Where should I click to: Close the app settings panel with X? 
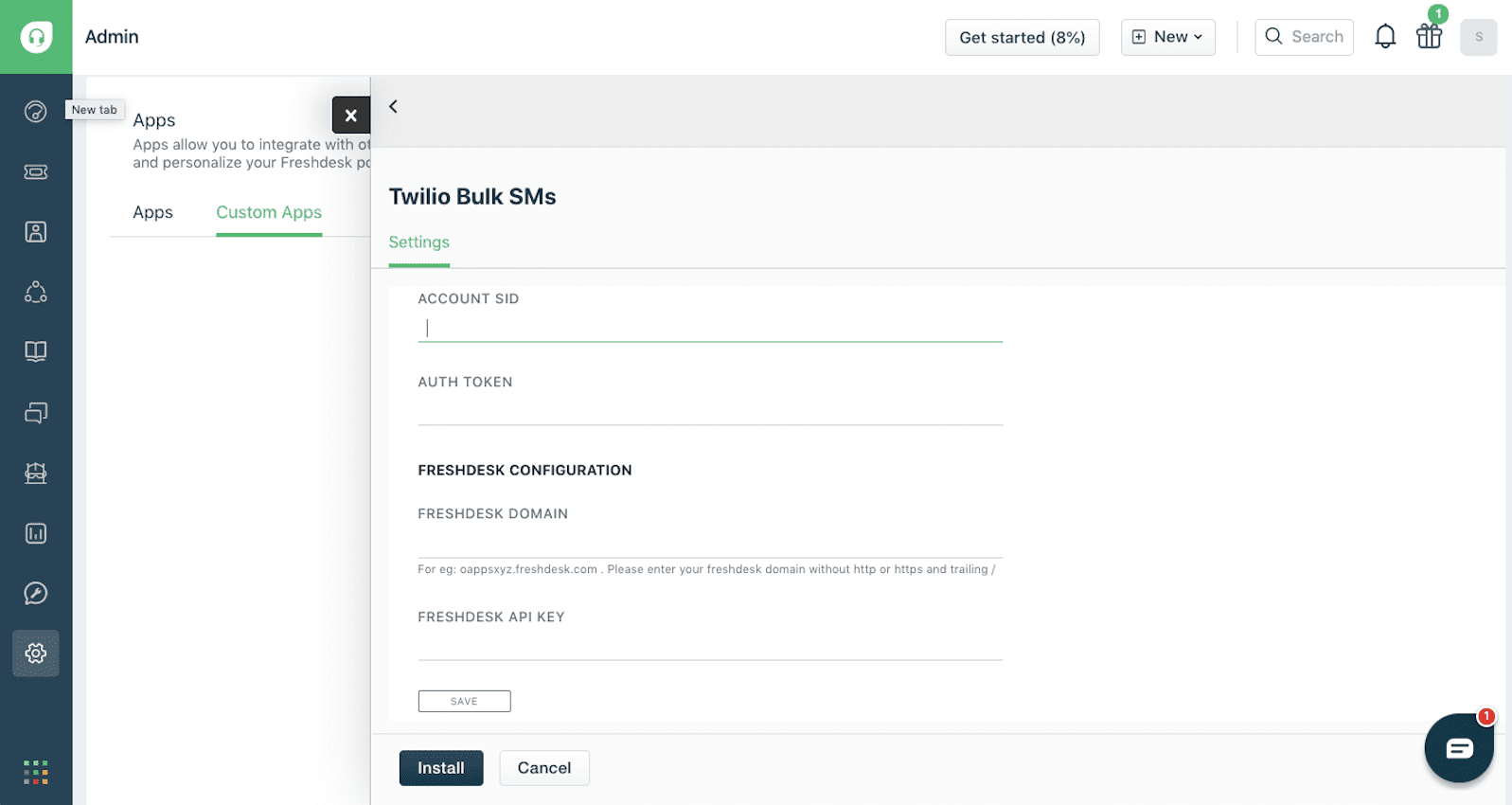click(350, 115)
